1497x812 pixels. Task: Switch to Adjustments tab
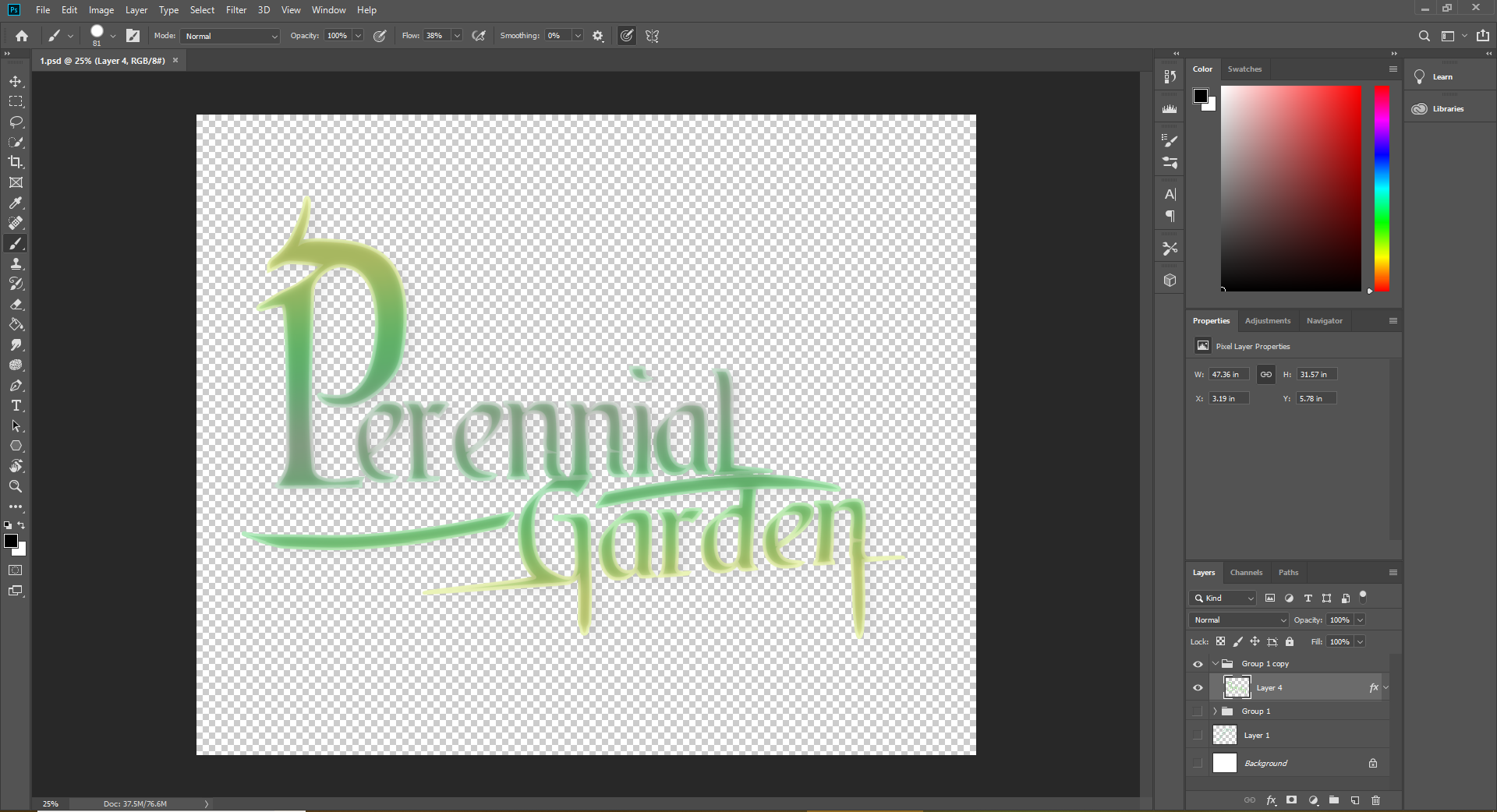[x=1268, y=321]
